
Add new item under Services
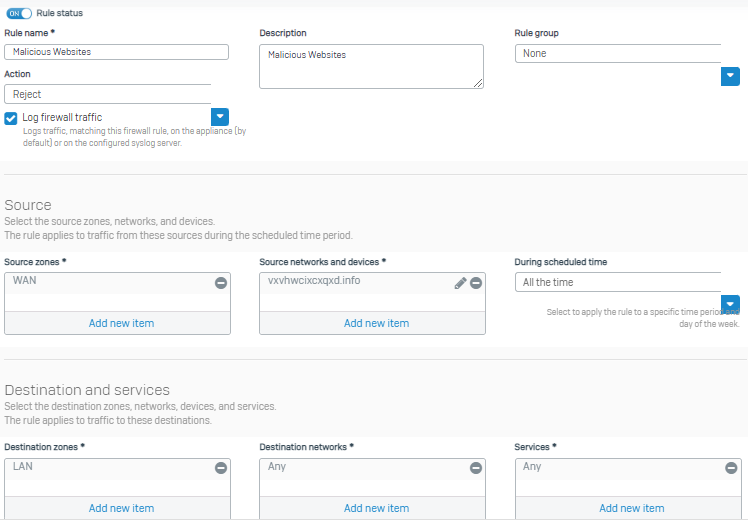click(632, 508)
